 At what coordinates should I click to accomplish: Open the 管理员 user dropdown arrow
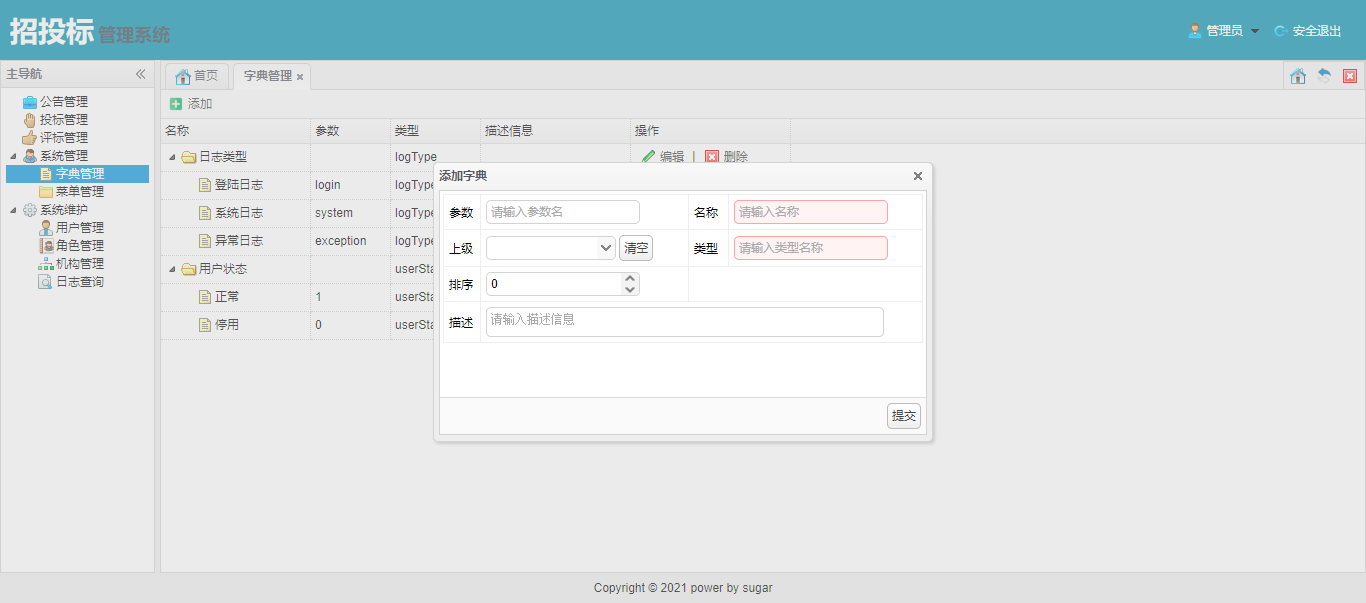(x=1255, y=31)
